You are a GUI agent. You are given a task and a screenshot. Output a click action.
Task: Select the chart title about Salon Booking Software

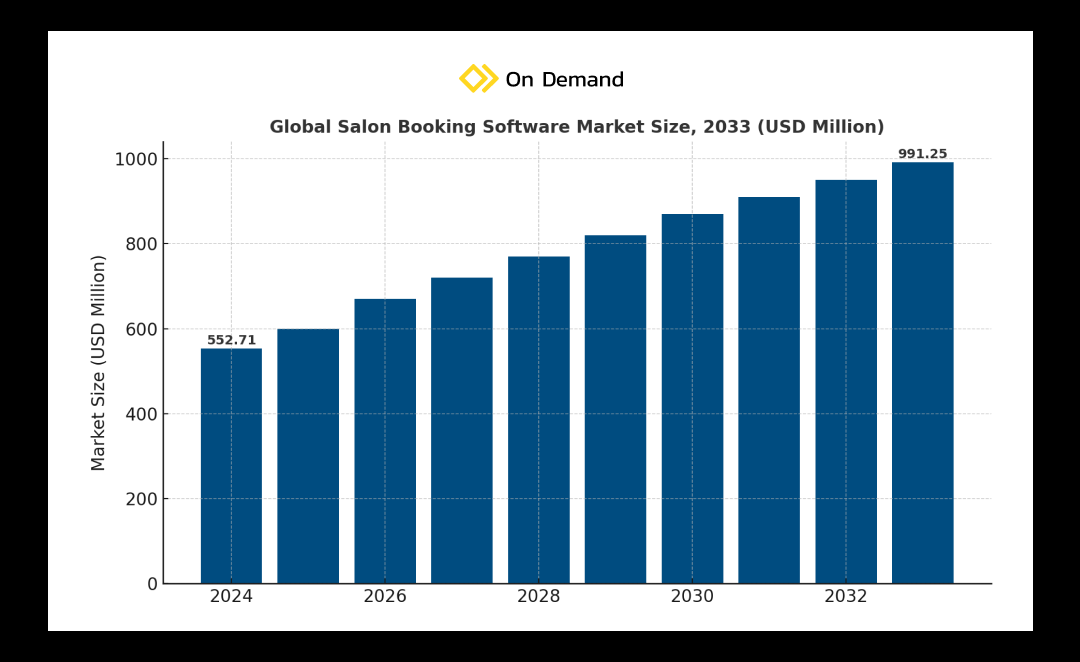576,127
